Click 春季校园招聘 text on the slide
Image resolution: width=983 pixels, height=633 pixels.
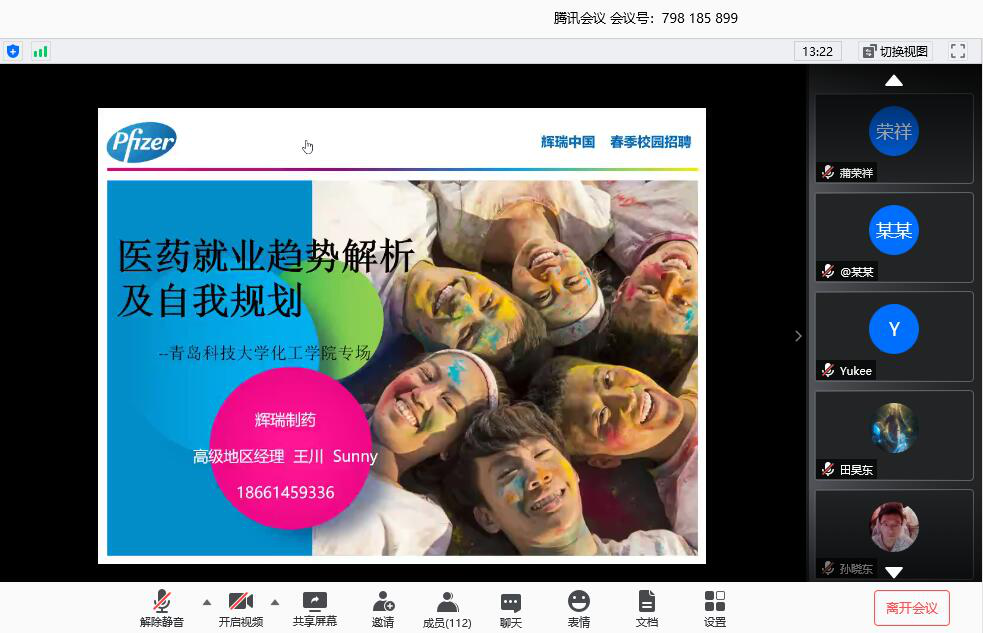pyautogui.click(x=651, y=142)
